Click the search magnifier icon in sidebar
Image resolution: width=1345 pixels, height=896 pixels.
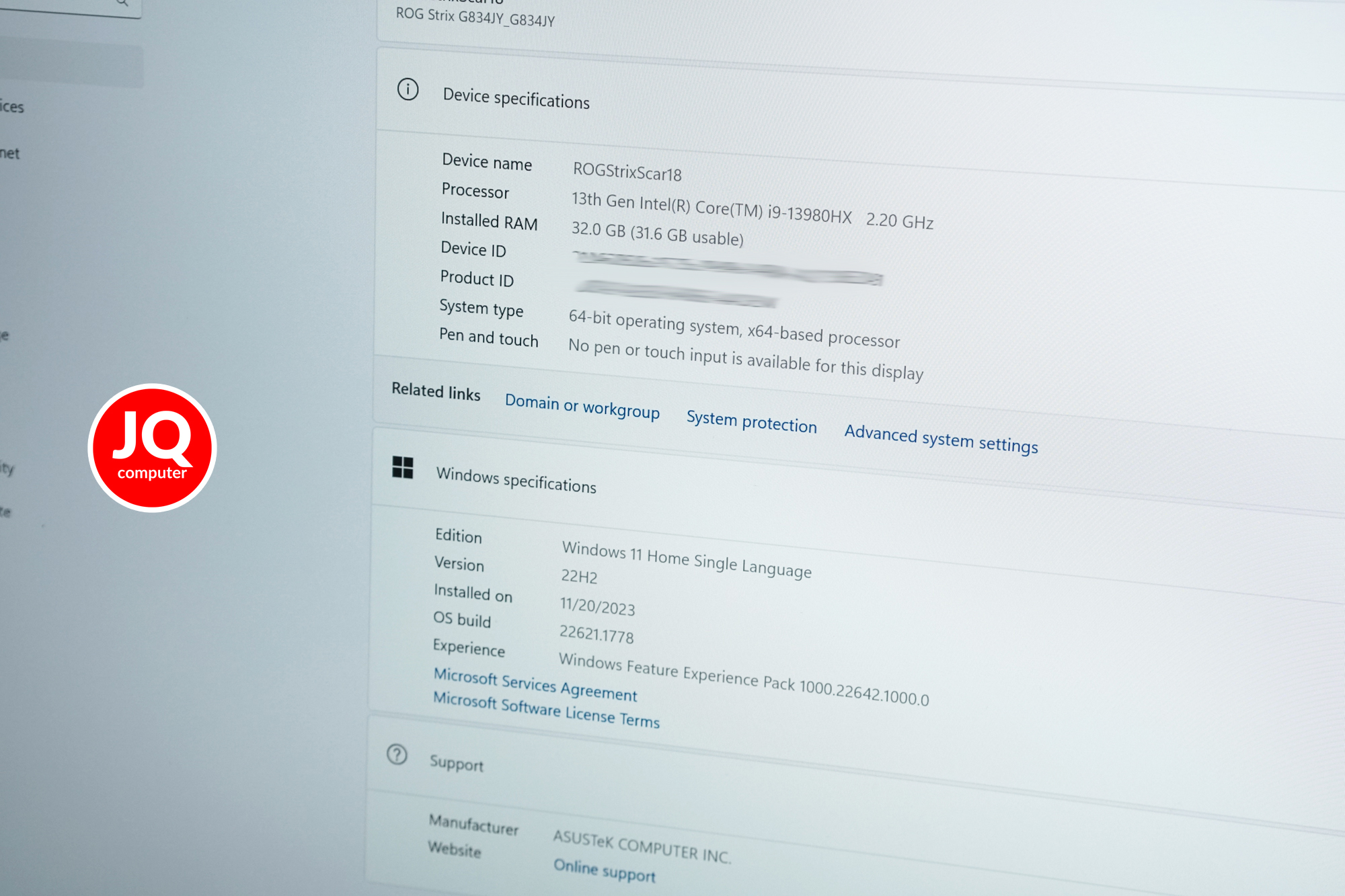click(122, 3)
